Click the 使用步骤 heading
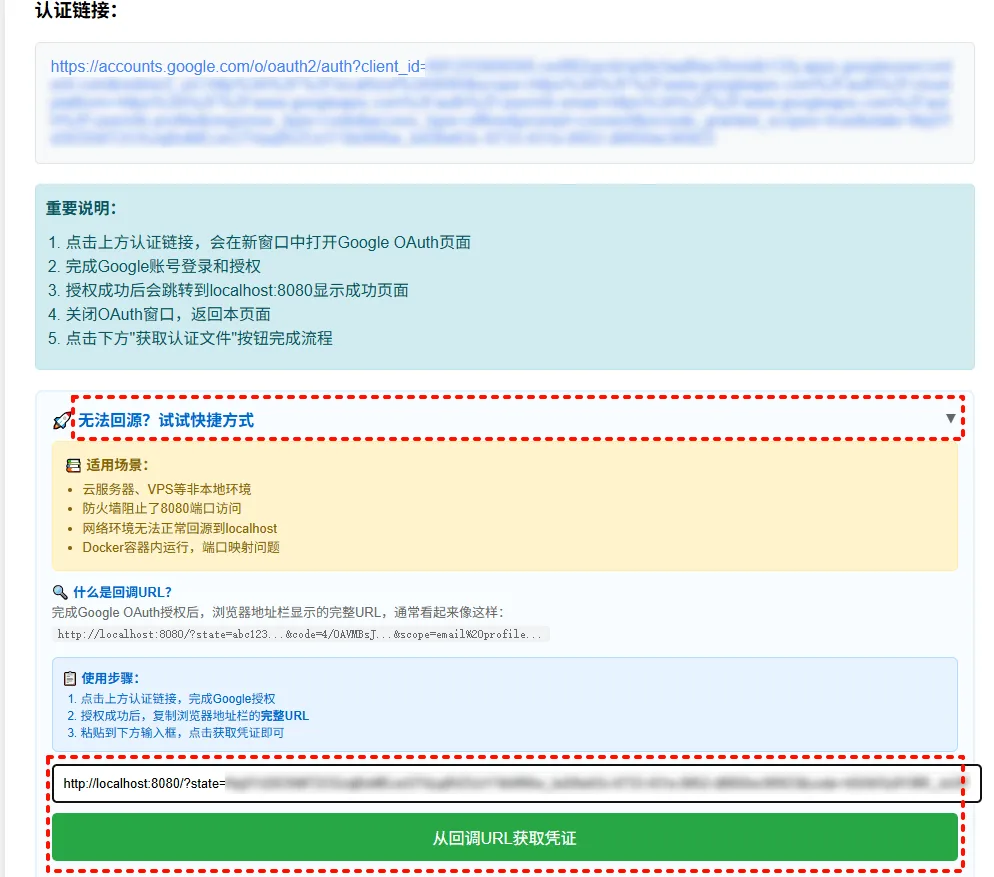Viewport: 994px width, 877px height. pos(106,677)
